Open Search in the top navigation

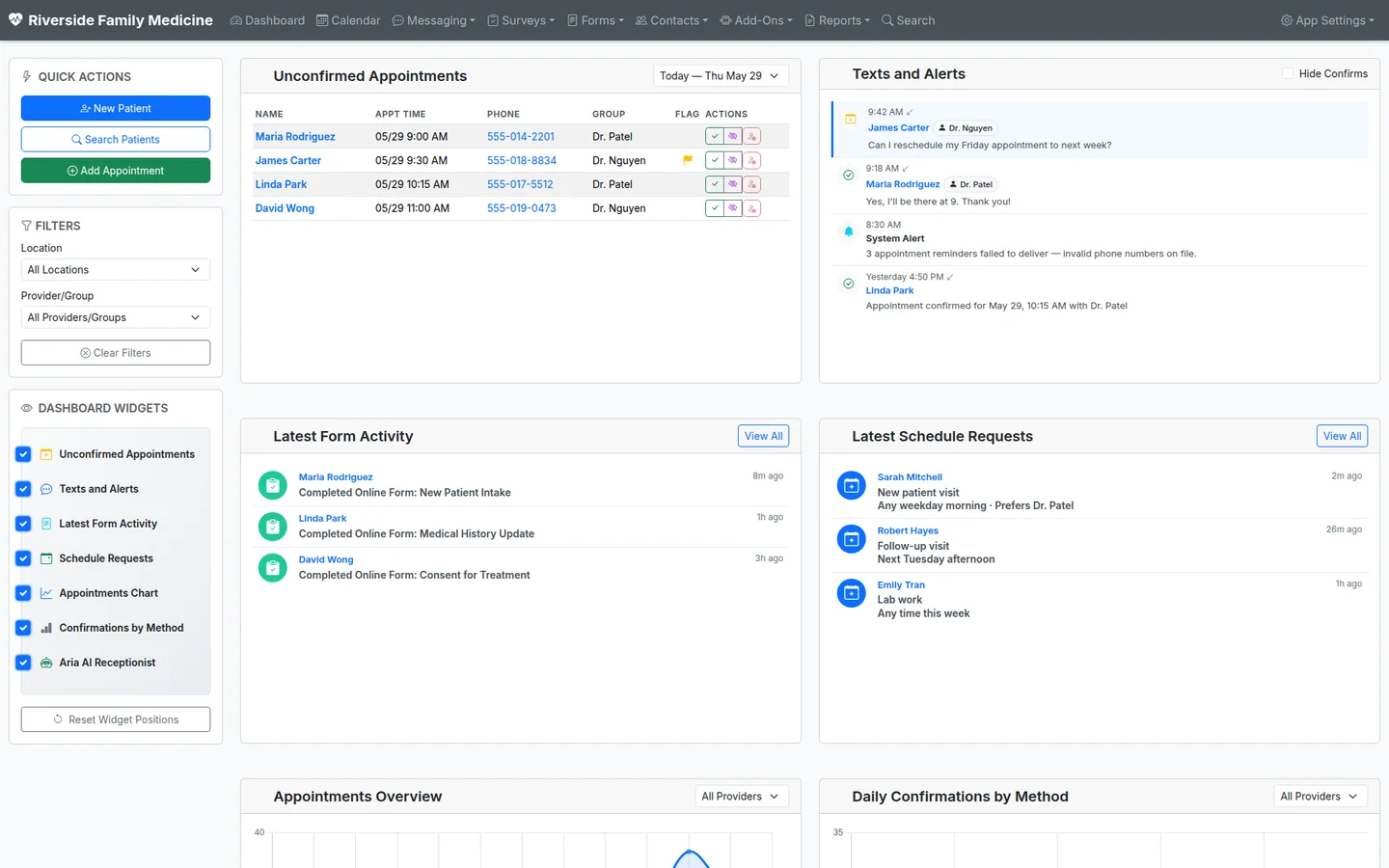pyautogui.click(x=908, y=20)
